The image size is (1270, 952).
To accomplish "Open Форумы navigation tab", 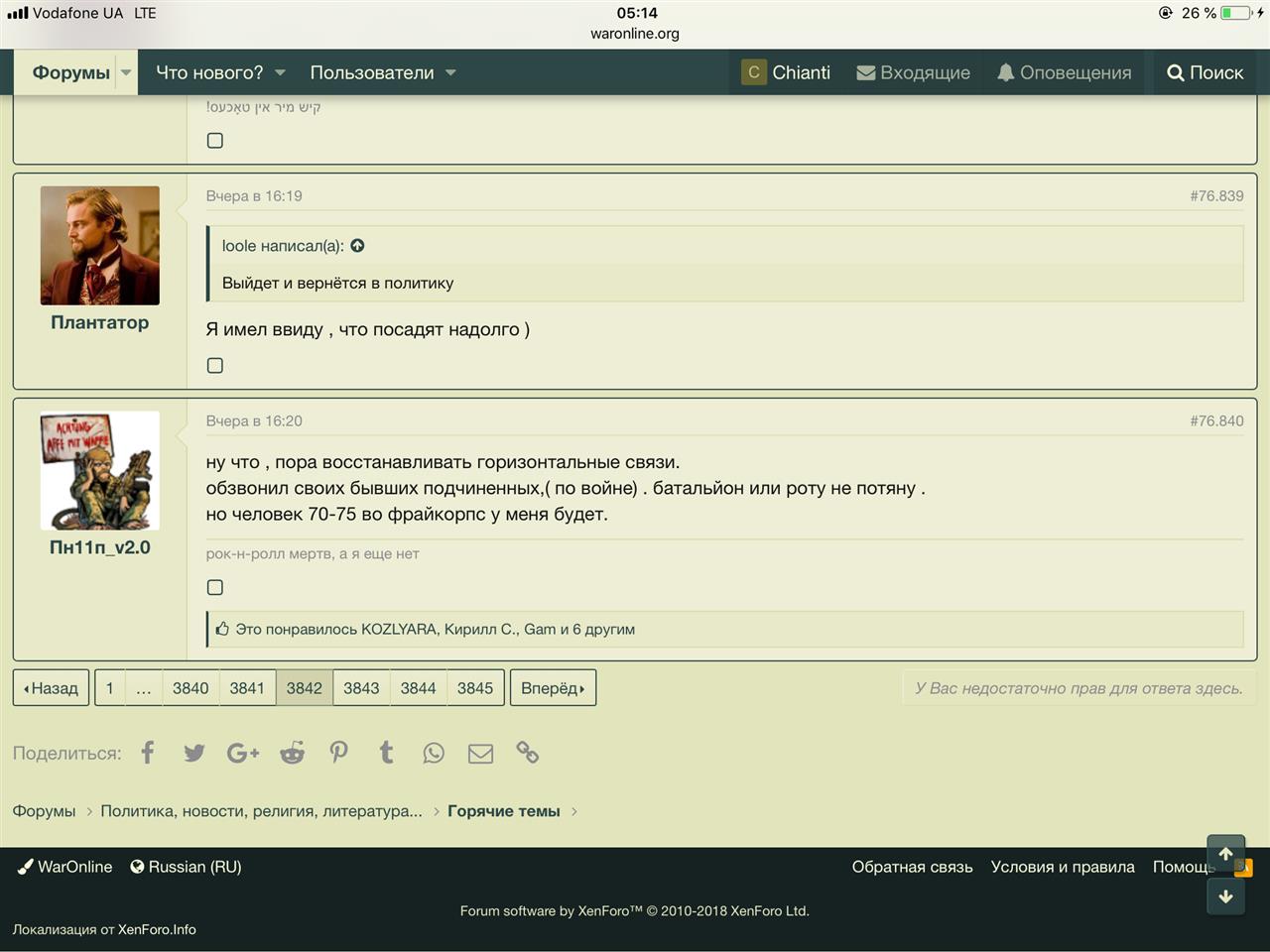I will click(x=70, y=72).
